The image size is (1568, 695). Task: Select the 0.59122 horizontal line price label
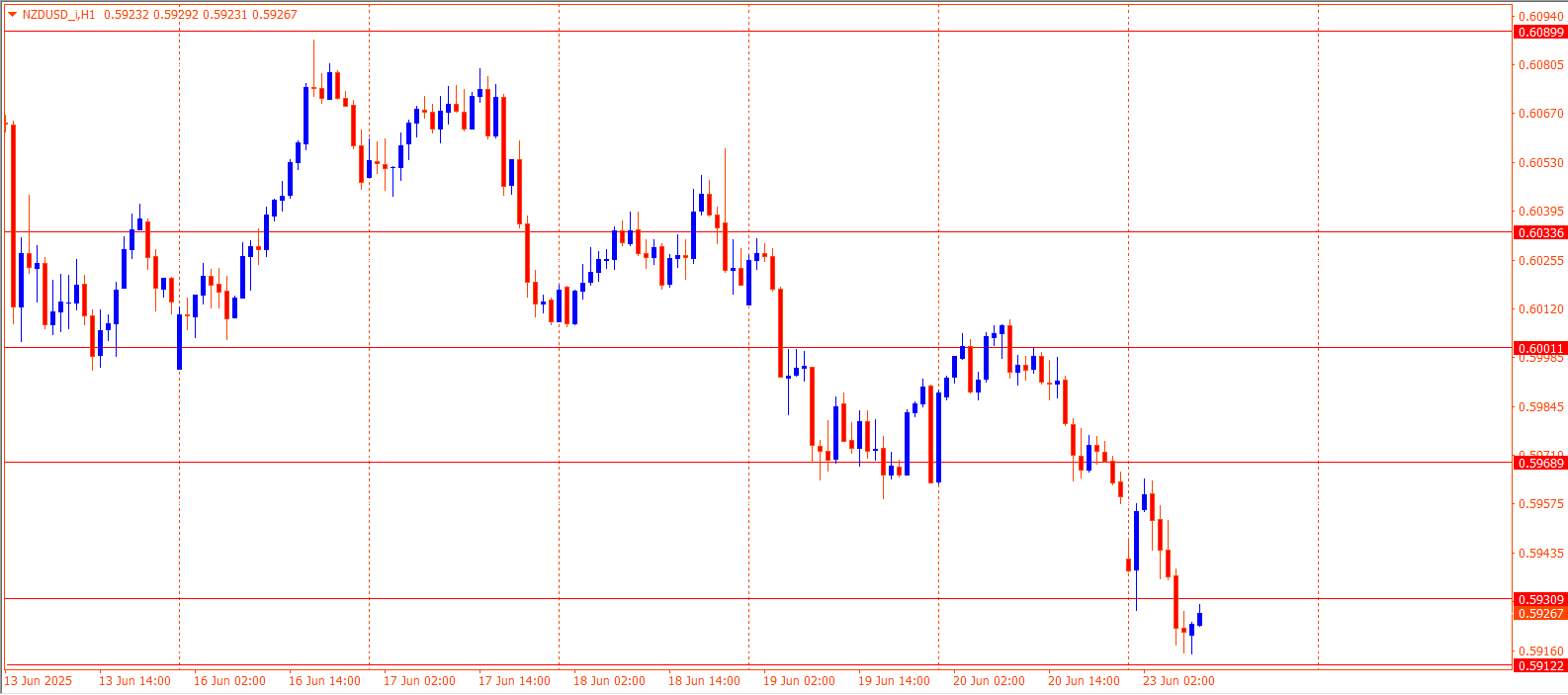(1540, 665)
